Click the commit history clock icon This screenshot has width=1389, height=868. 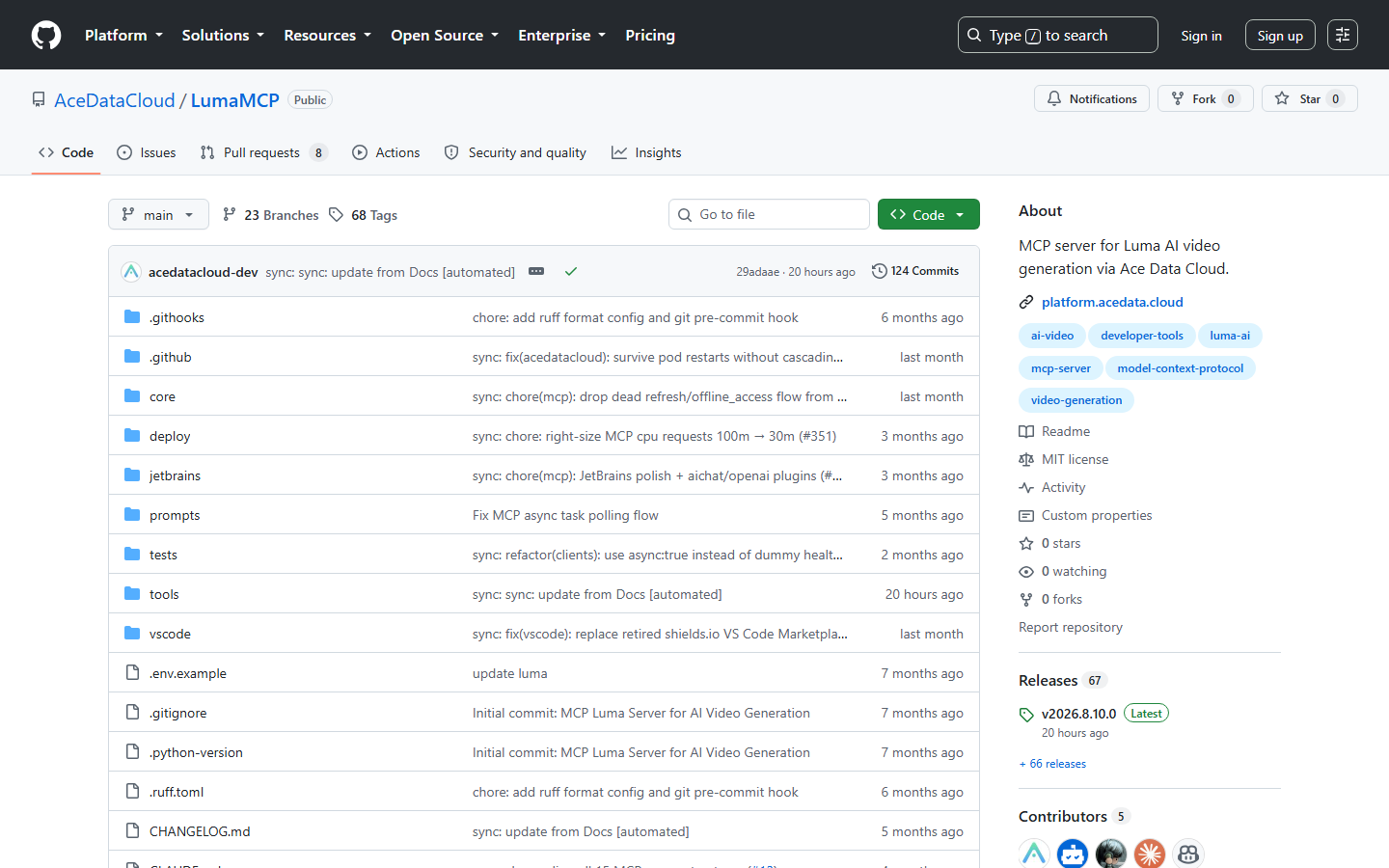[x=879, y=271]
